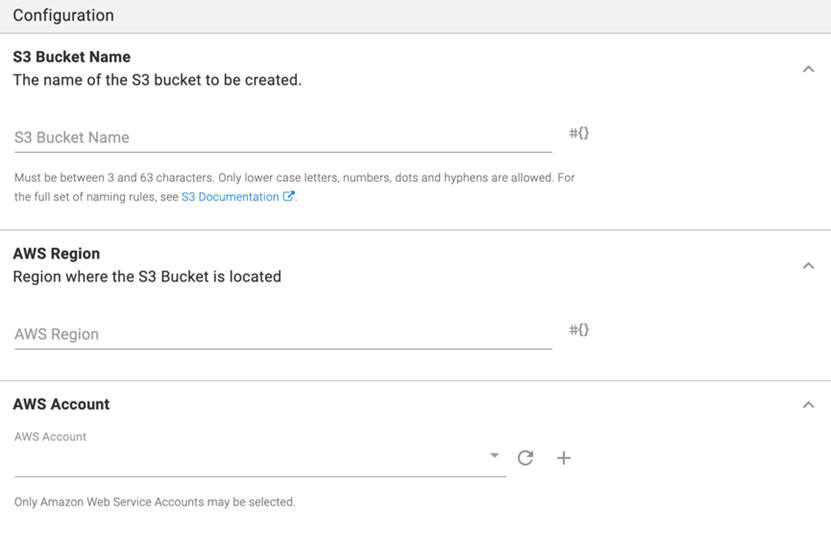Click the AWS Account selection field
The image size is (831, 533).
250,459
